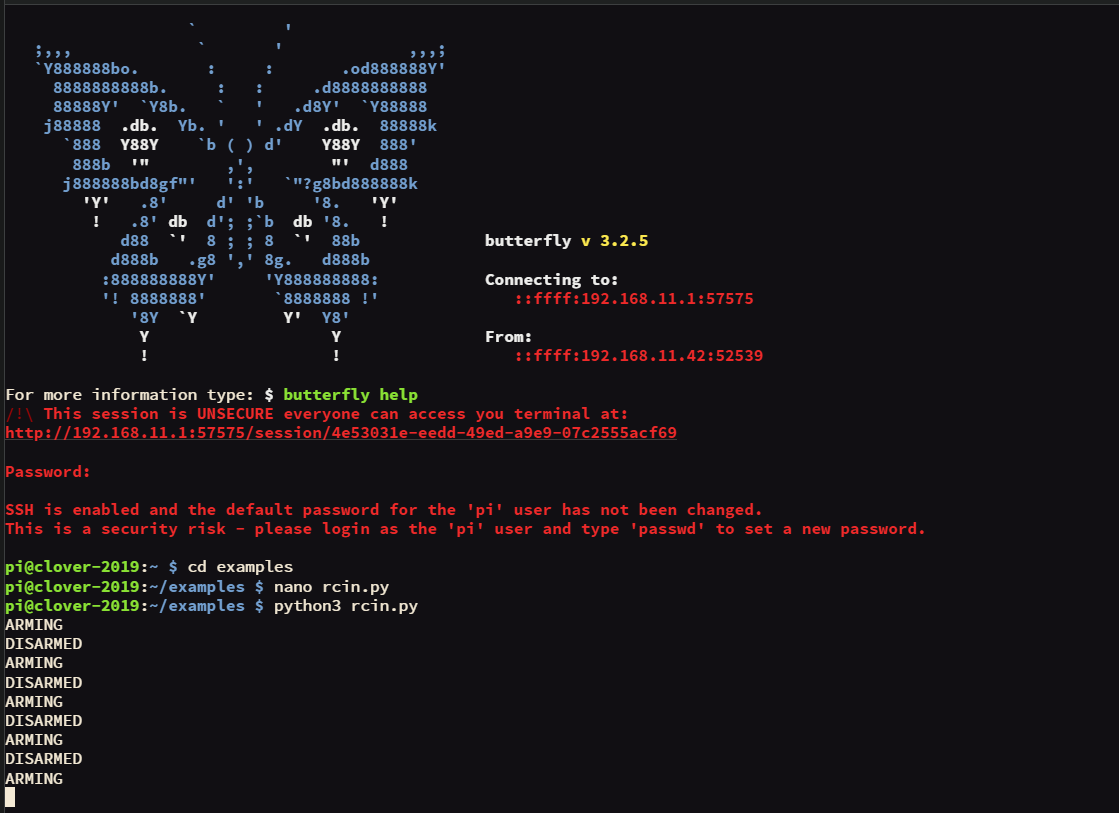Click the 'passwd' security risk message line
Image resolution: width=1119 pixels, height=813 pixels.
[x=465, y=529]
